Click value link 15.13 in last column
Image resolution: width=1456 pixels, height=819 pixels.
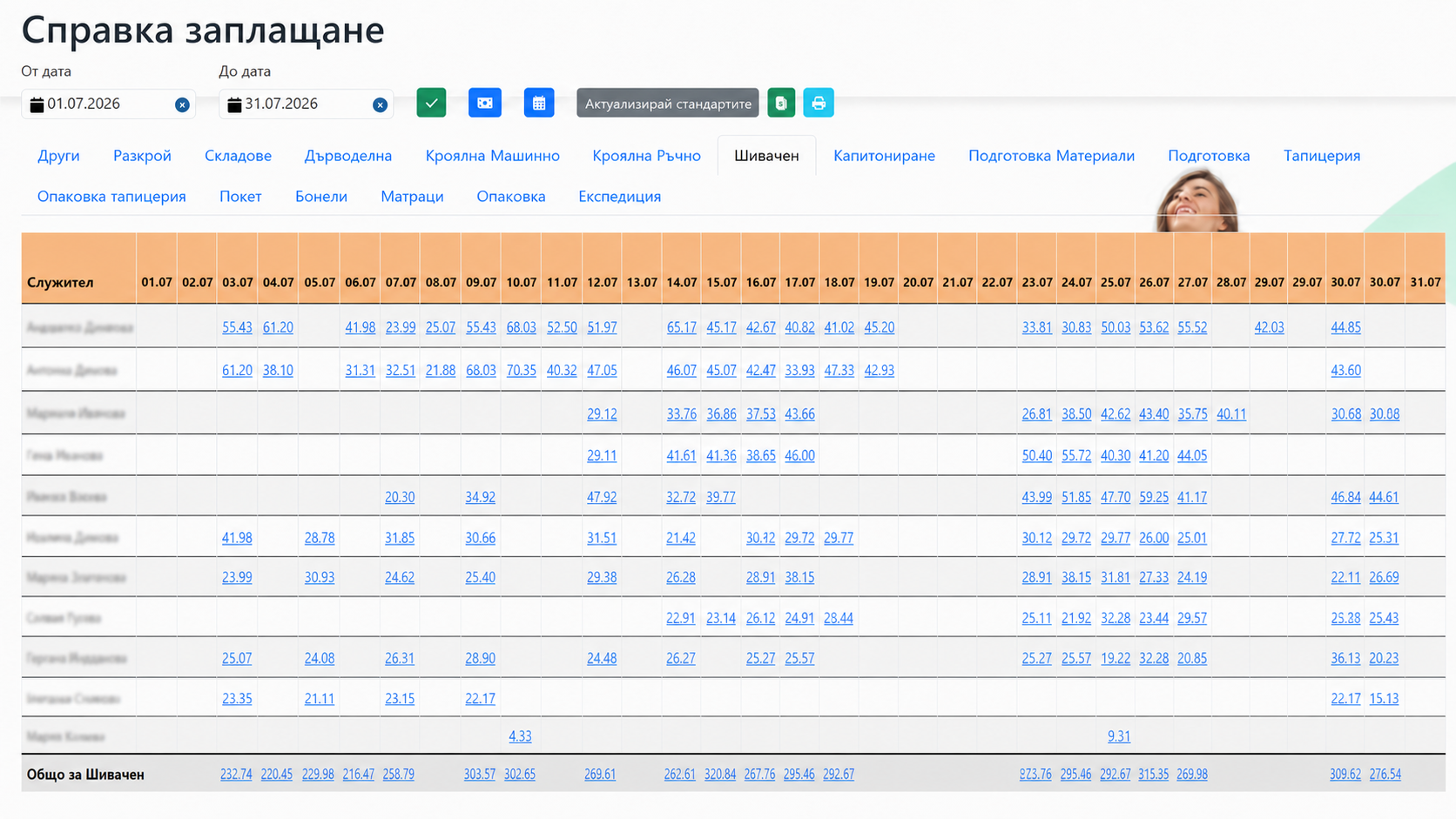click(x=1384, y=699)
